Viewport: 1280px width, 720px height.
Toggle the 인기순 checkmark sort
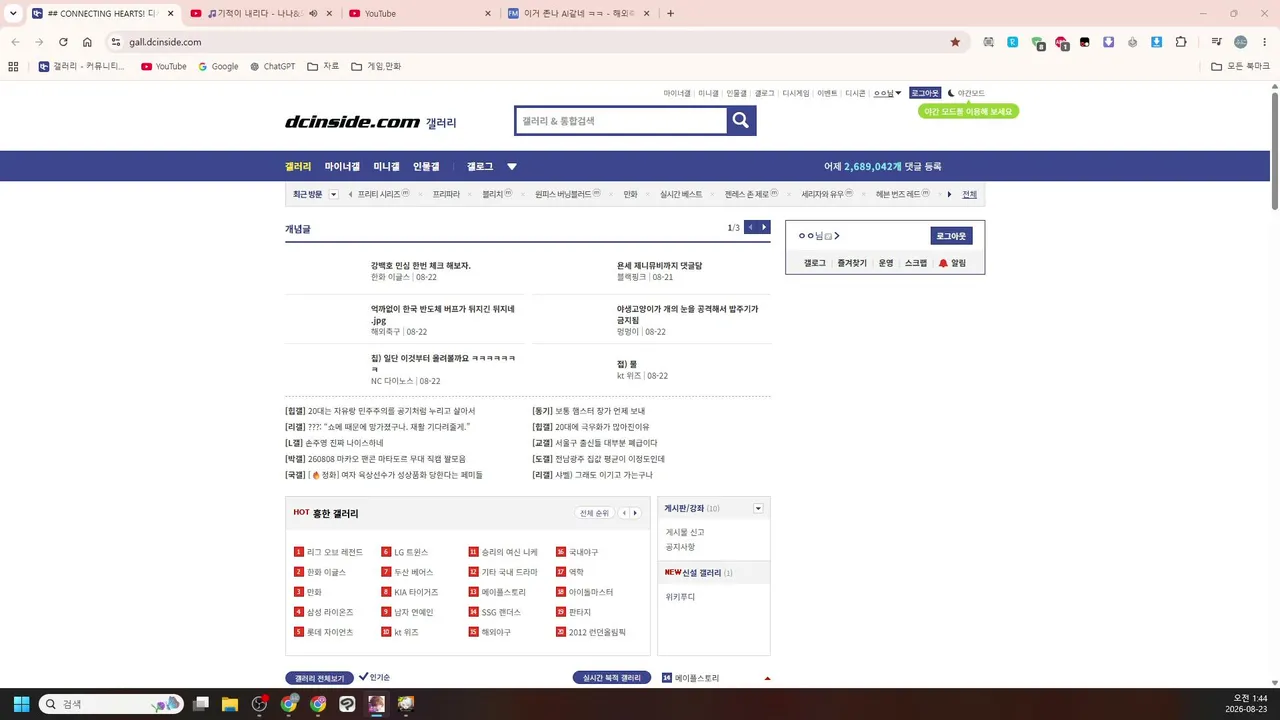[x=375, y=677]
